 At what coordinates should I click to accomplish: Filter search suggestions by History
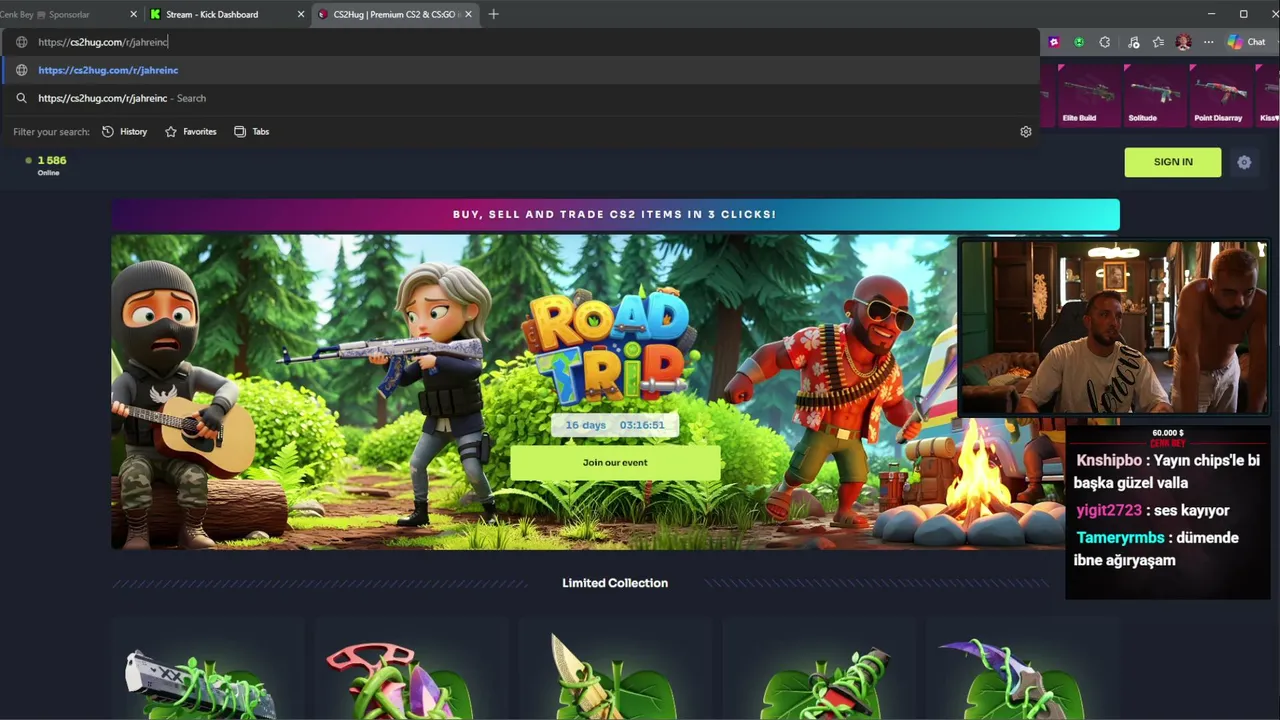(x=124, y=132)
